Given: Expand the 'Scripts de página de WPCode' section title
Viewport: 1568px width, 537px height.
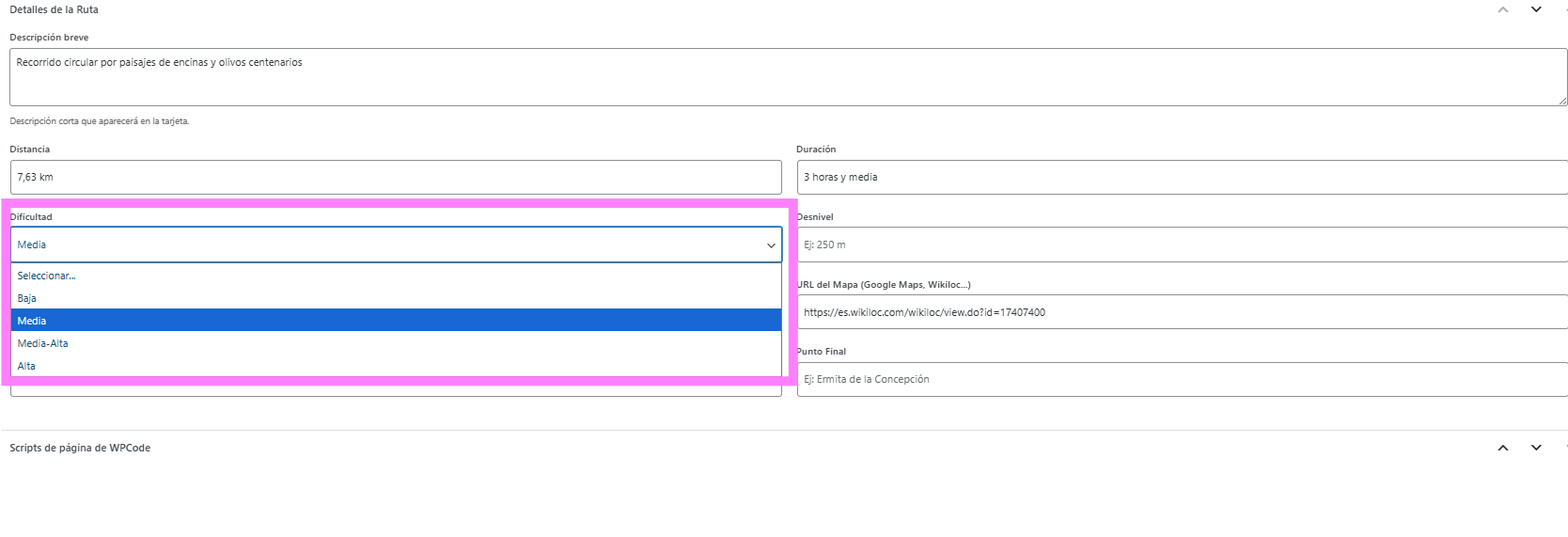Looking at the screenshot, I should pos(80,448).
